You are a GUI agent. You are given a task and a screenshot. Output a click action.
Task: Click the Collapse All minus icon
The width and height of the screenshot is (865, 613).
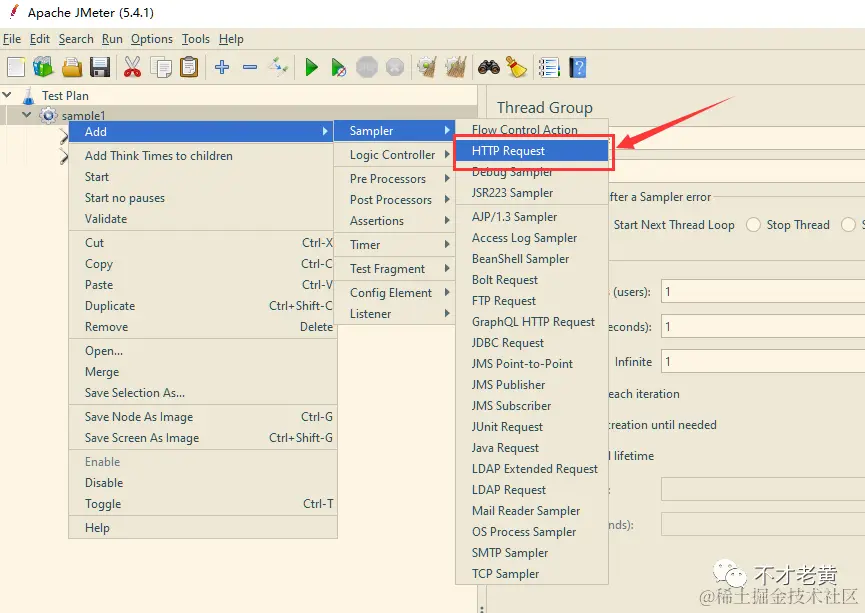(x=250, y=67)
